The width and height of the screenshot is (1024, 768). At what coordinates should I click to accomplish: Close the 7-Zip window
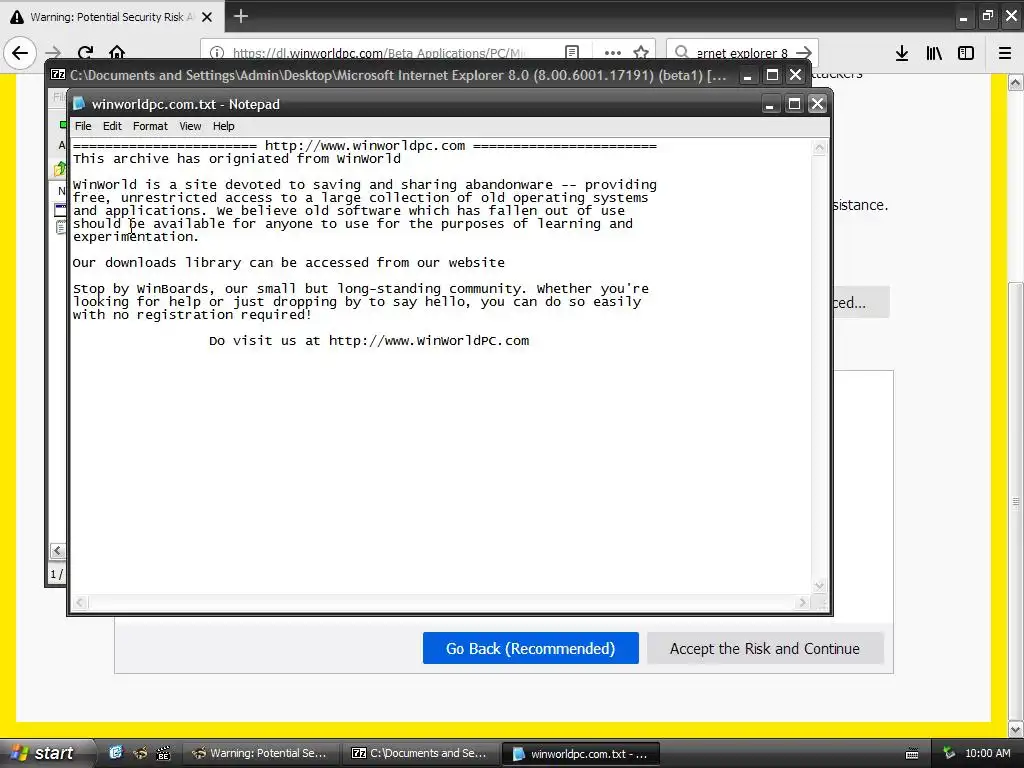point(795,75)
